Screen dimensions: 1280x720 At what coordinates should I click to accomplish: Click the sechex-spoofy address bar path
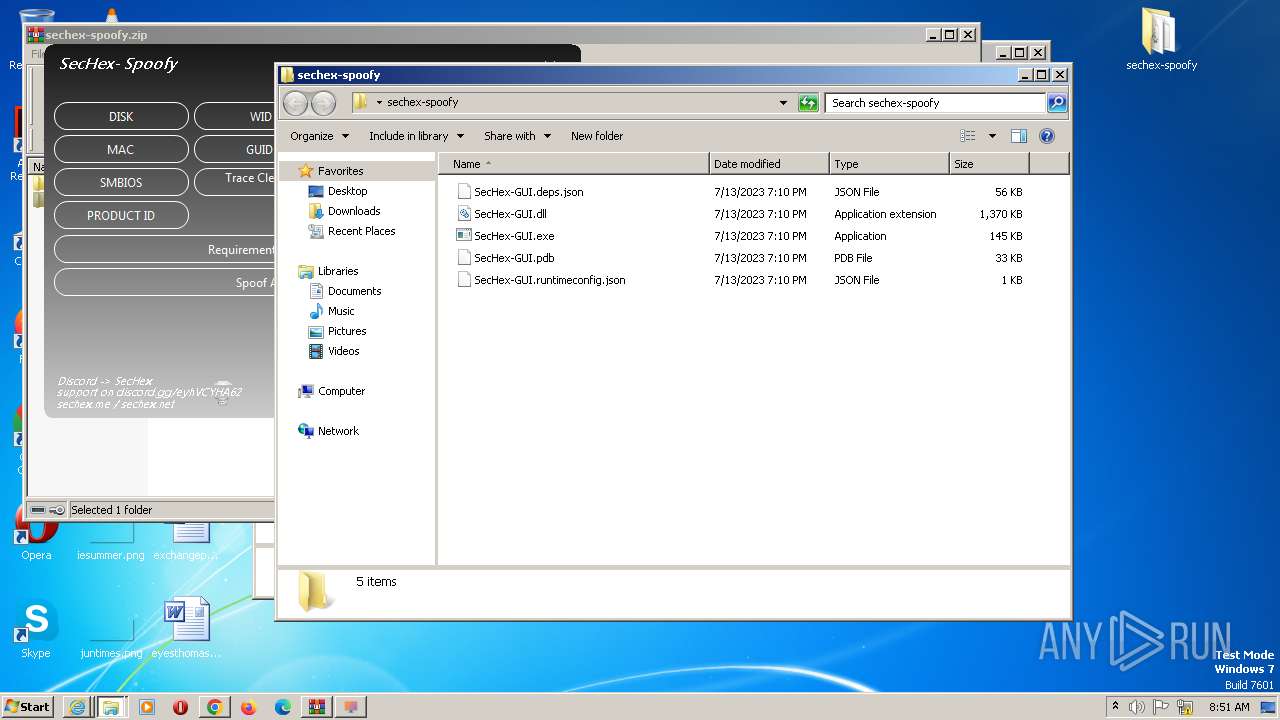(422, 102)
